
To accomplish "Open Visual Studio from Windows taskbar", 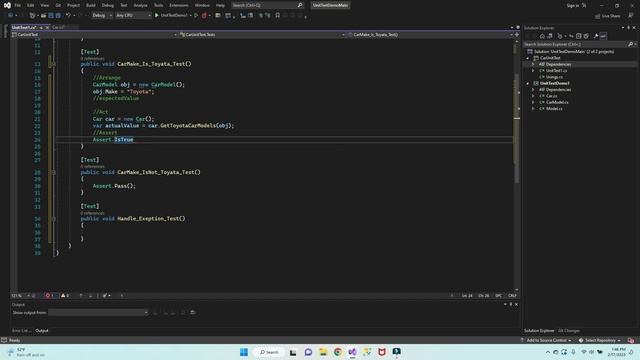I will tap(352, 352).
